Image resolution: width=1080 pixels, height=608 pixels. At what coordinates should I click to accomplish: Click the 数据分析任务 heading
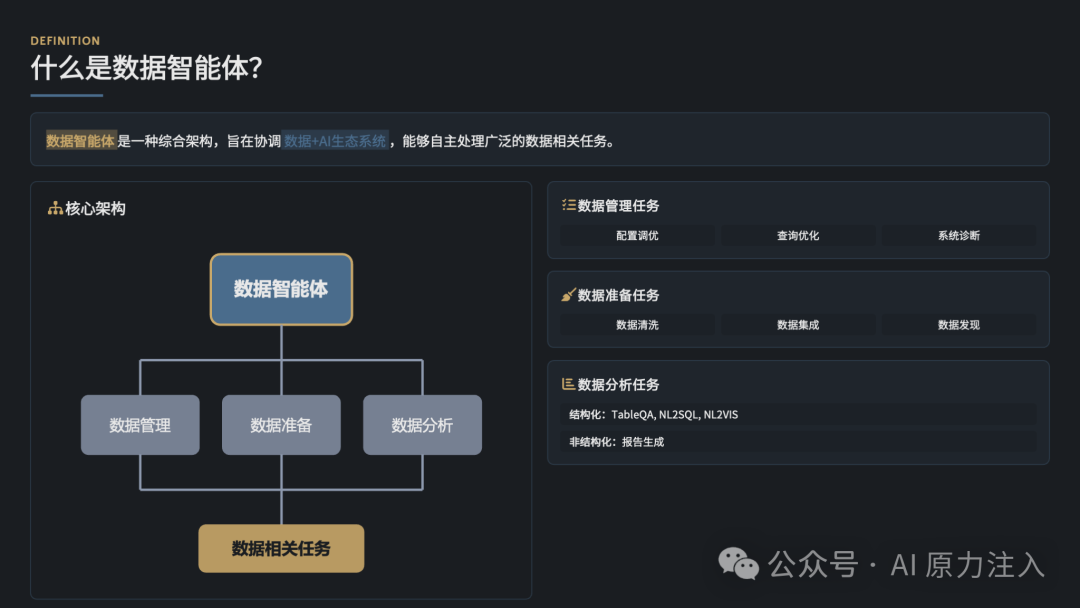tap(618, 384)
